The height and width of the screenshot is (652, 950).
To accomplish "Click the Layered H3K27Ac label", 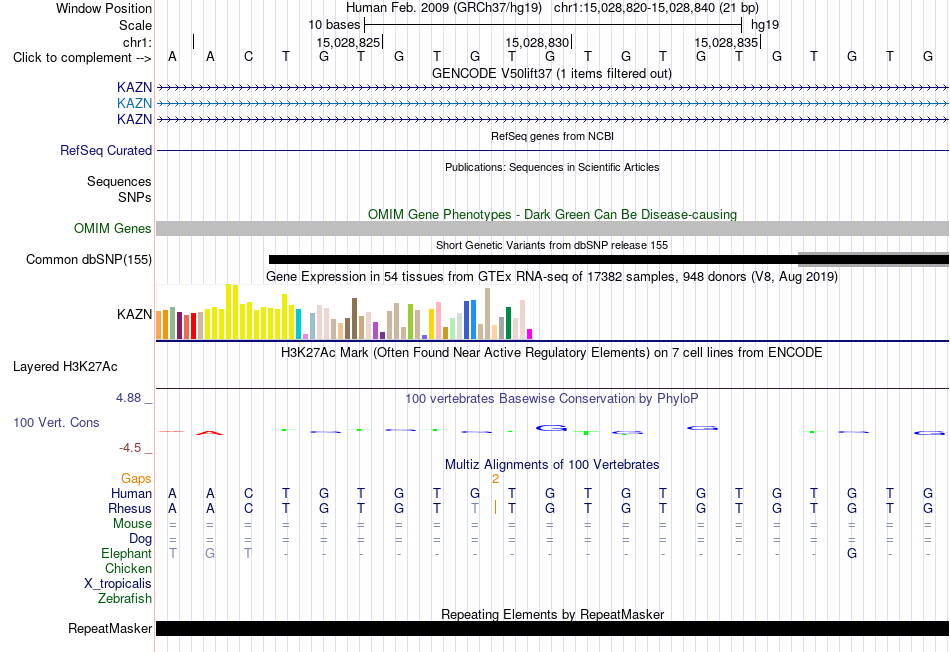I will coord(65,367).
